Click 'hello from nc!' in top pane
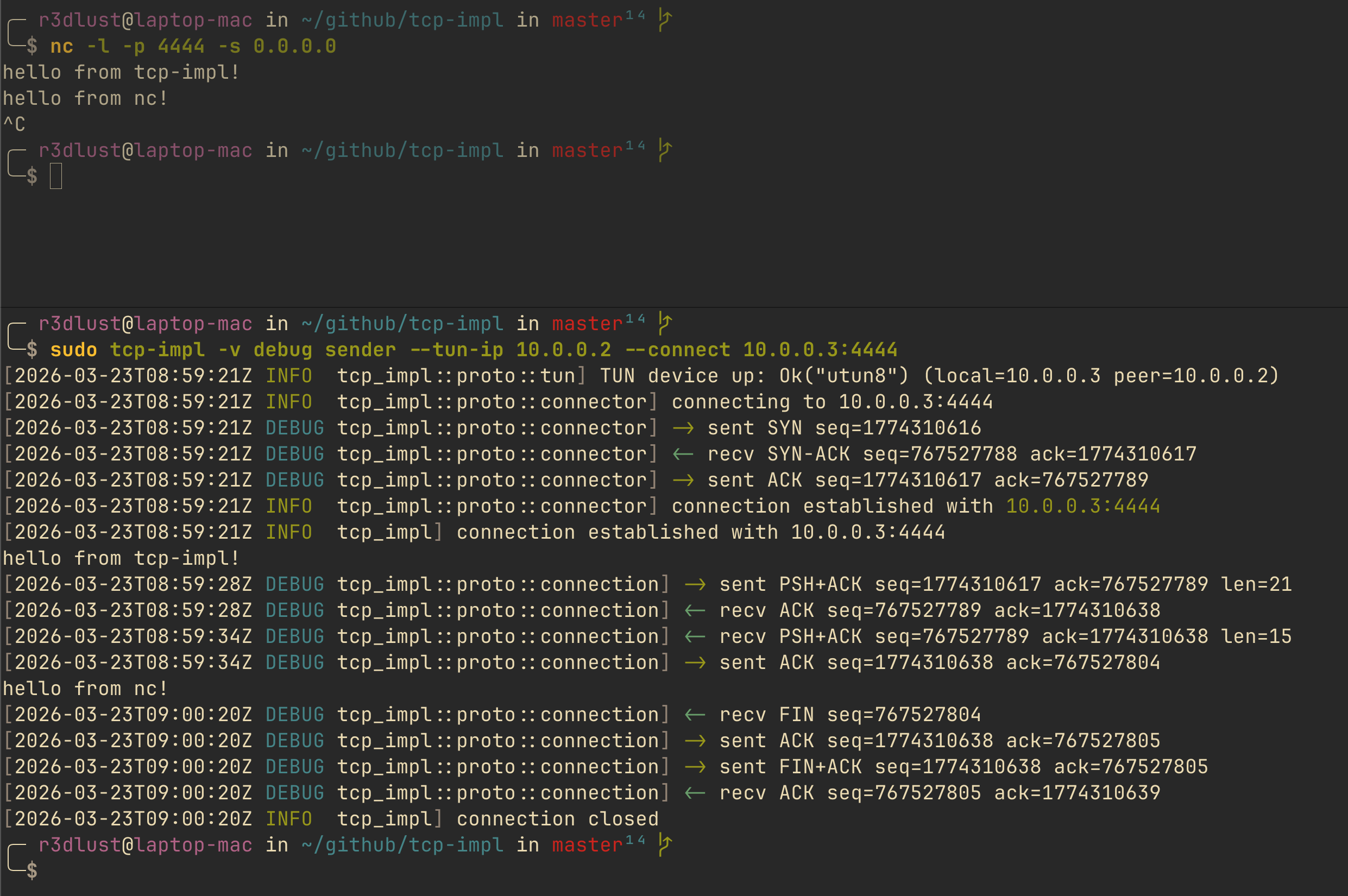Image resolution: width=1348 pixels, height=896 pixels. [x=85, y=98]
